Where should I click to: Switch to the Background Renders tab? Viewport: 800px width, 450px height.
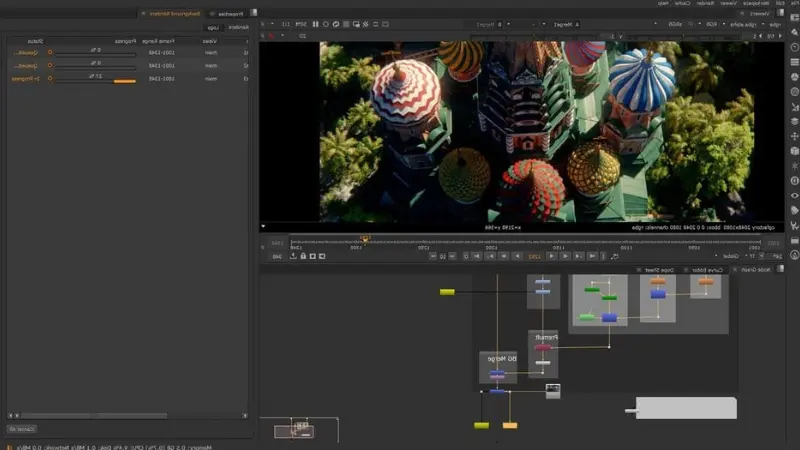pos(174,14)
